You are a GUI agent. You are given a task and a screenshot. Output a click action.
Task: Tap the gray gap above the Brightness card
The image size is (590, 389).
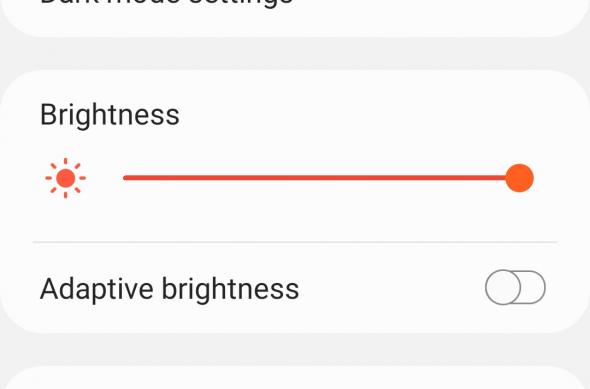(x=295, y=53)
